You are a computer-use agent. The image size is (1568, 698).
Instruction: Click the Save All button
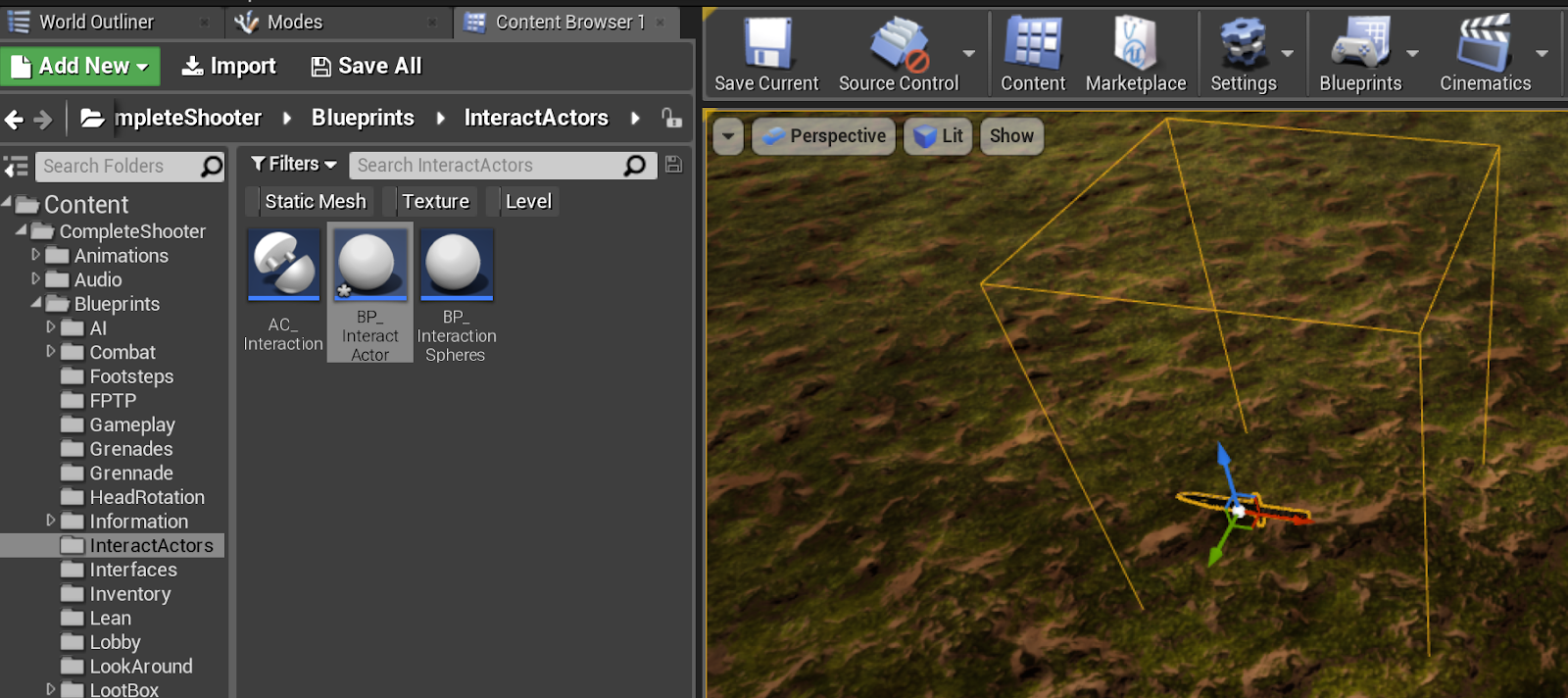366,66
